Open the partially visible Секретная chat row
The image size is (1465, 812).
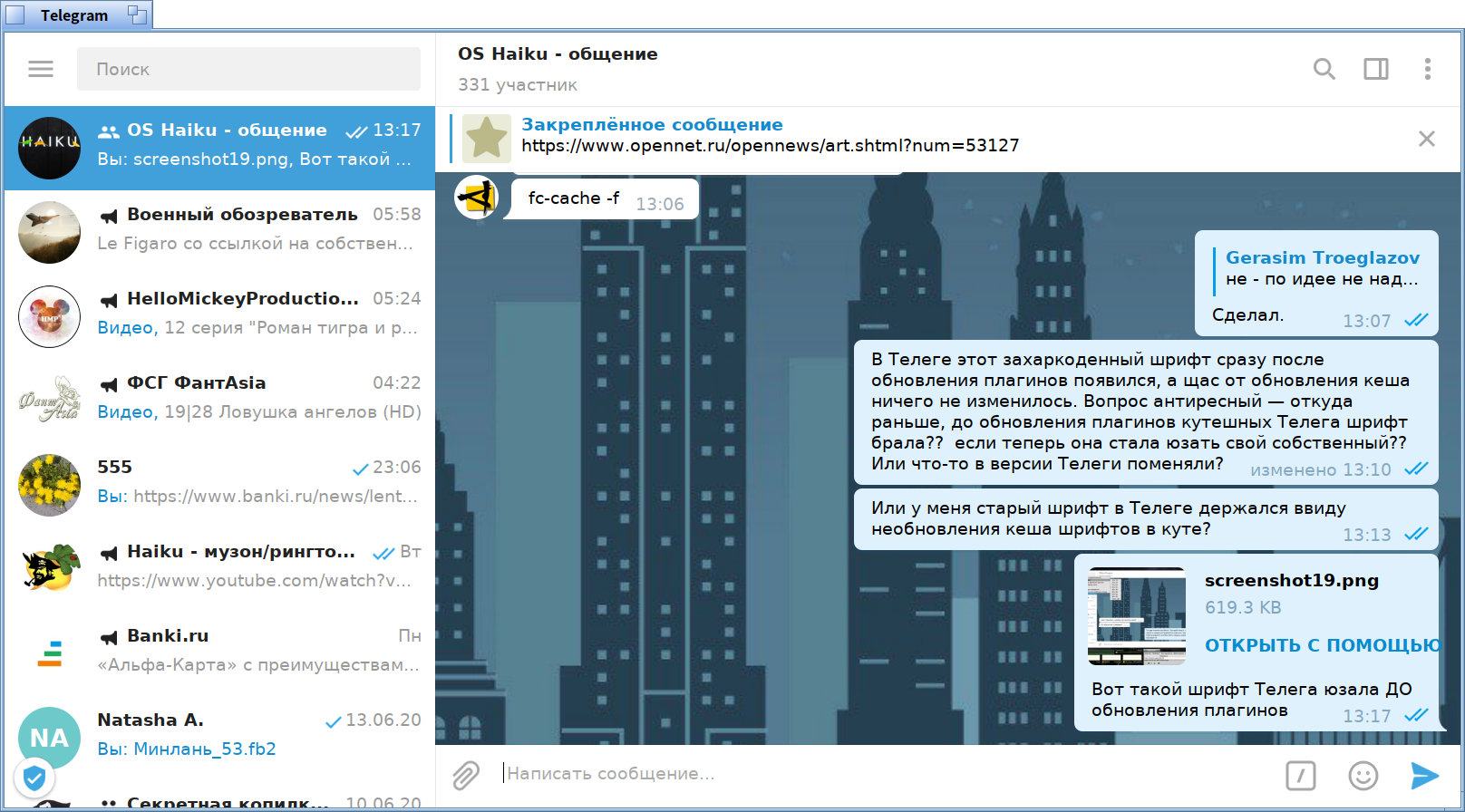tap(219, 796)
